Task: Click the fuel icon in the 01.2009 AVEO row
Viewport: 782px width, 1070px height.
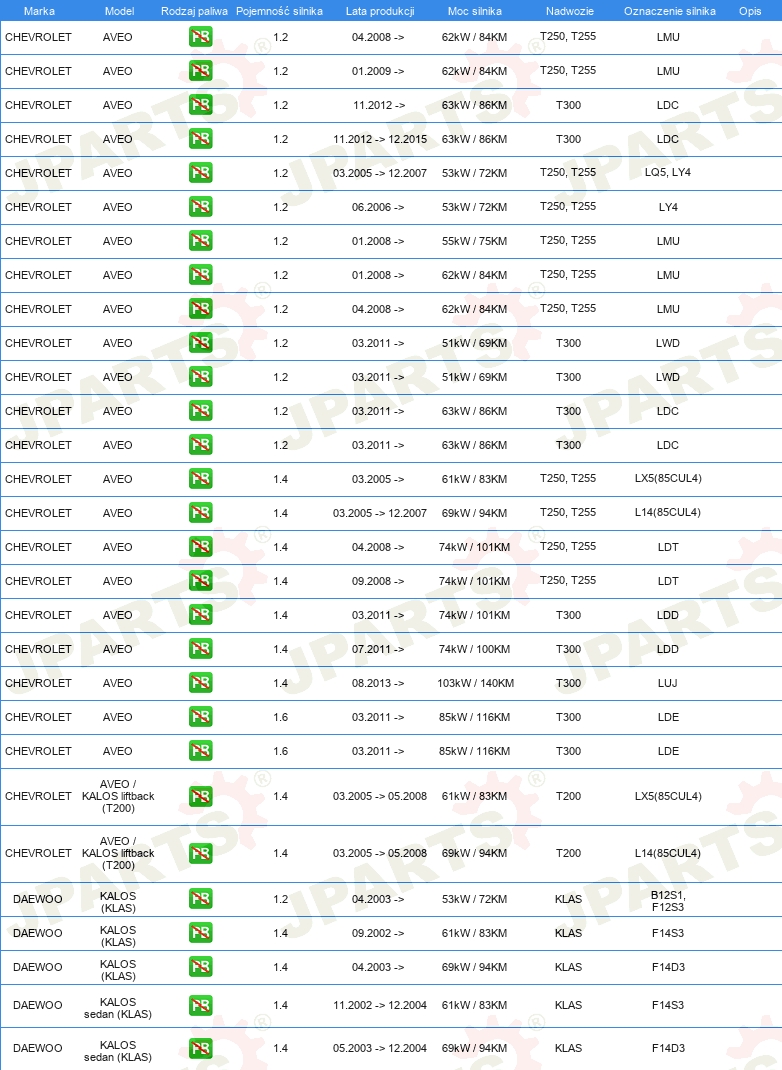Action: (x=201, y=71)
